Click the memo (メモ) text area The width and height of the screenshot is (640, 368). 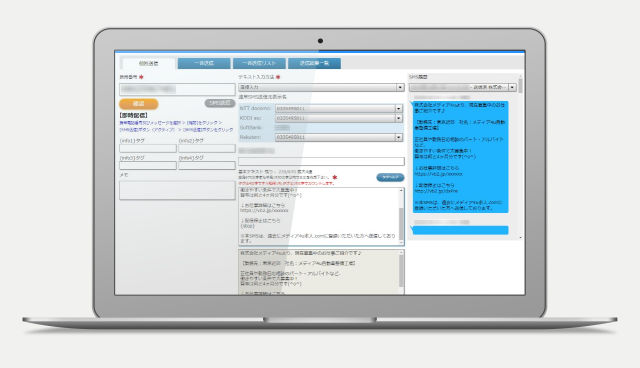point(177,190)
